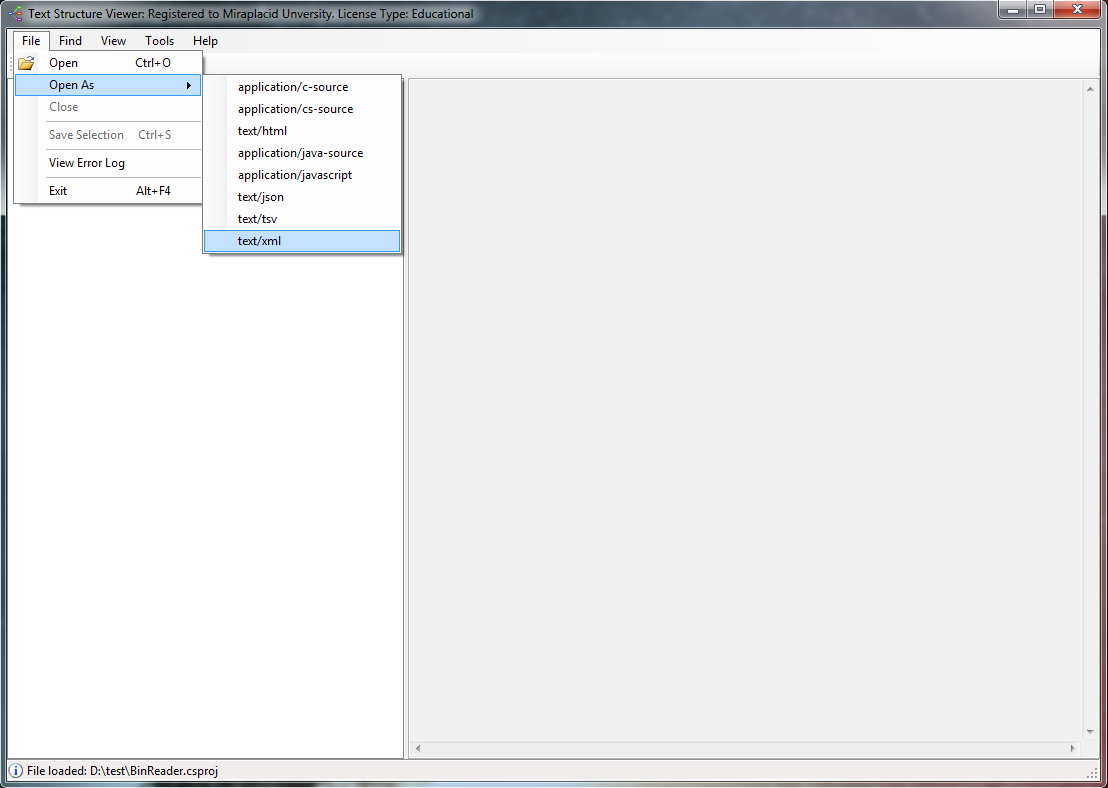
Task: Open file as application/java-source
Action: [302, 153]
